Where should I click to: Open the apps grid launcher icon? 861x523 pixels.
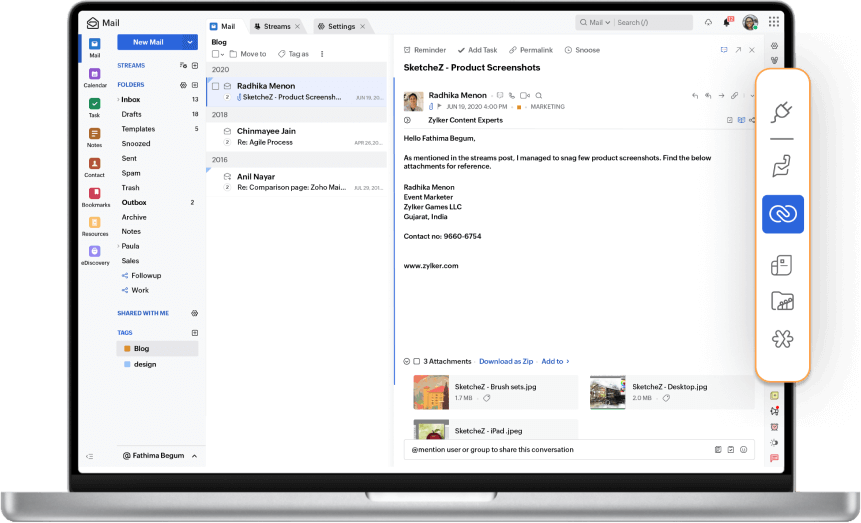pos(774,22)
